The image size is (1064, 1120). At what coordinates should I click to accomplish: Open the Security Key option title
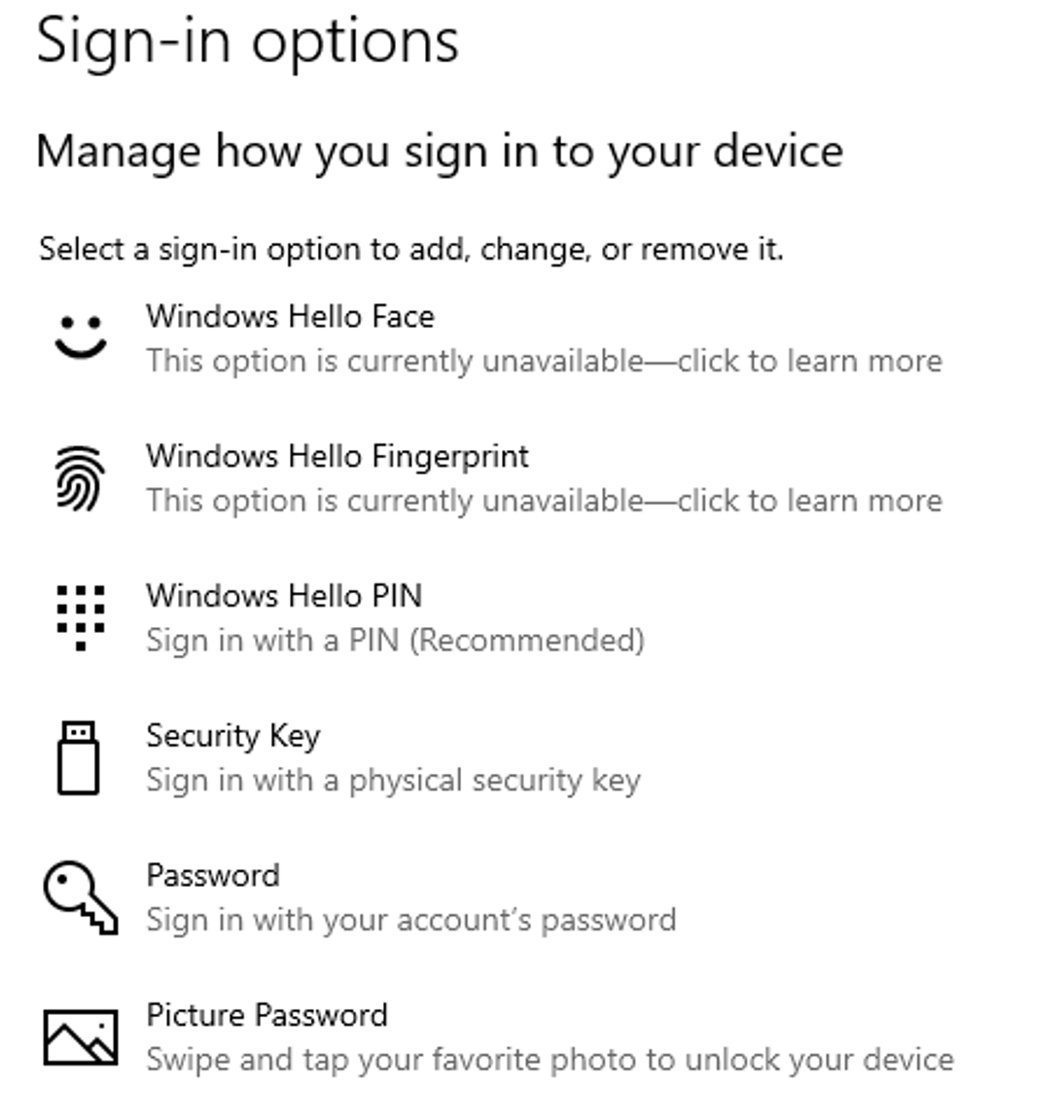point(233,736)
